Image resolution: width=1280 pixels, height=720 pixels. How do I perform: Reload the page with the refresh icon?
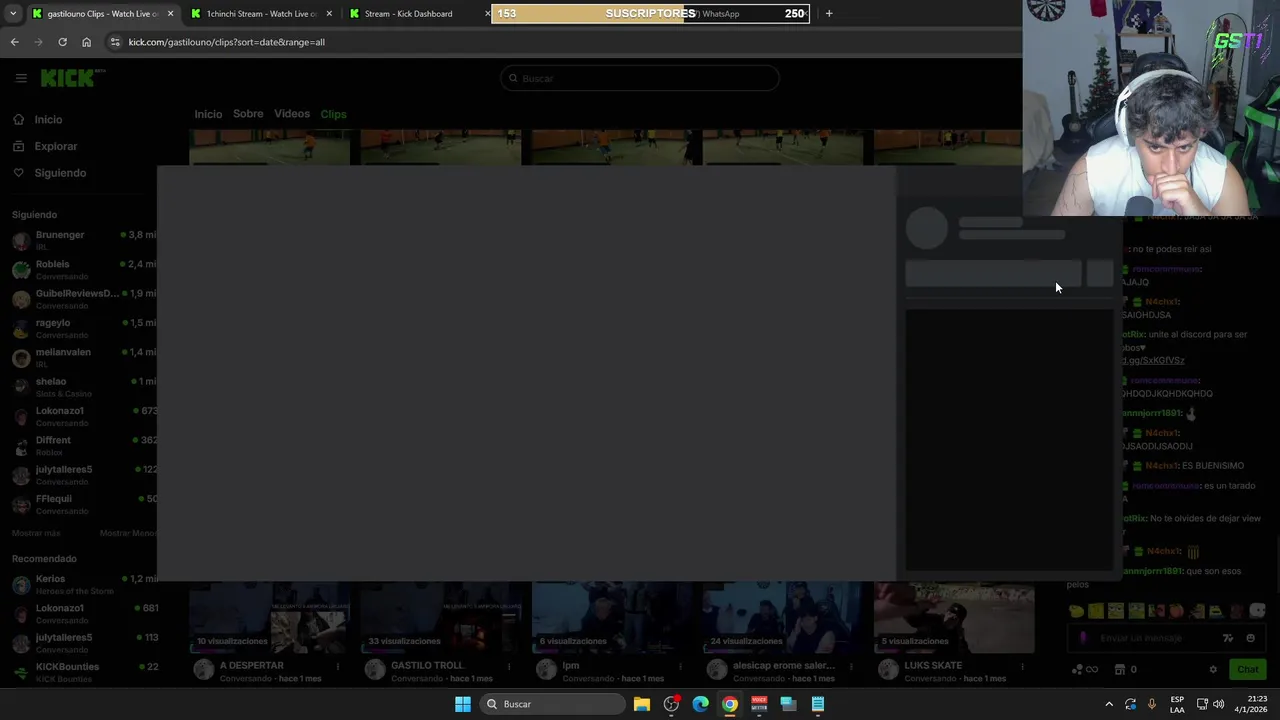tap(62, 42)
